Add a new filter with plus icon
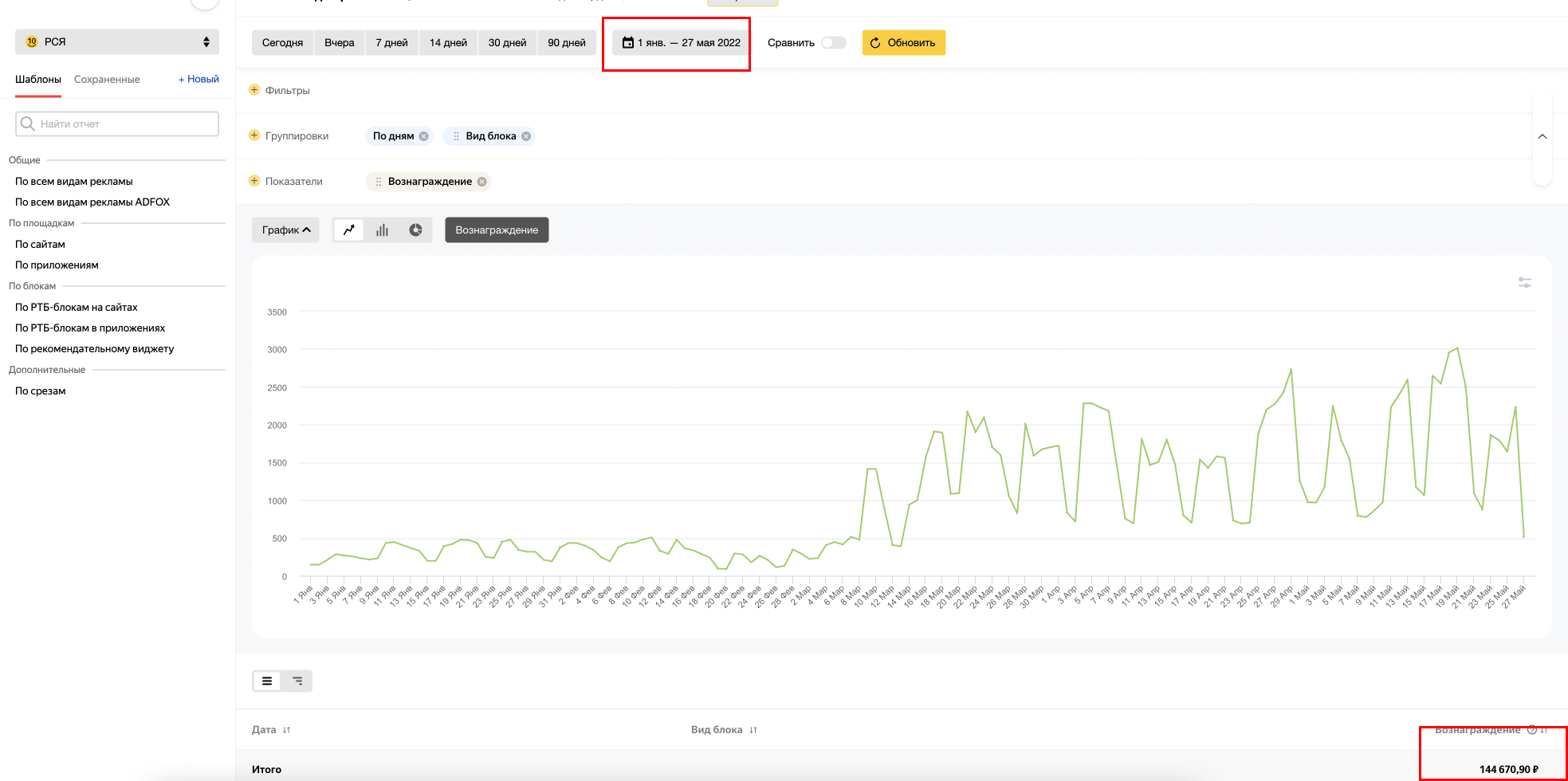1568x781 pixels. [254, 90]
